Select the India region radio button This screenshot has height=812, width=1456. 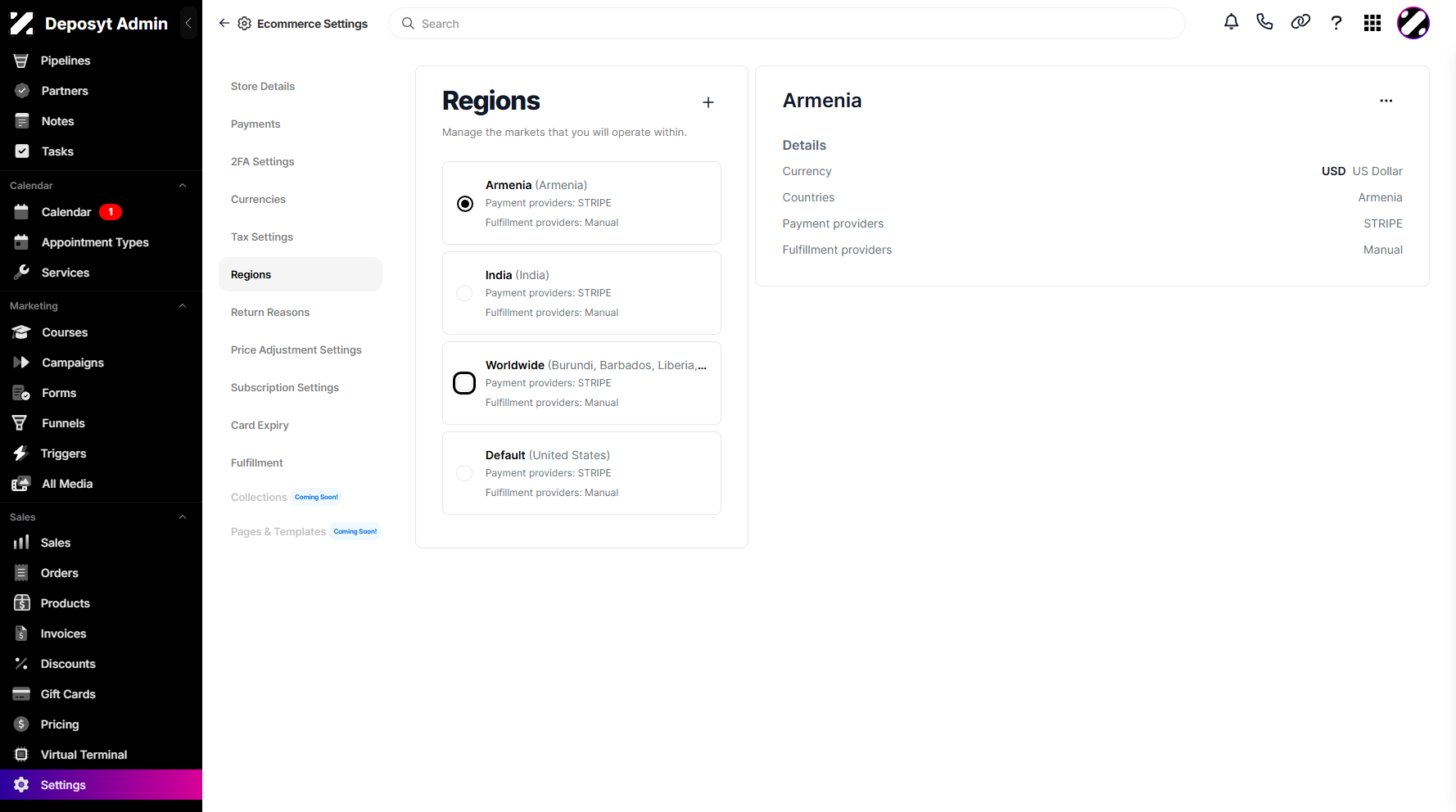pyautogui.click(x=464, y=293)
